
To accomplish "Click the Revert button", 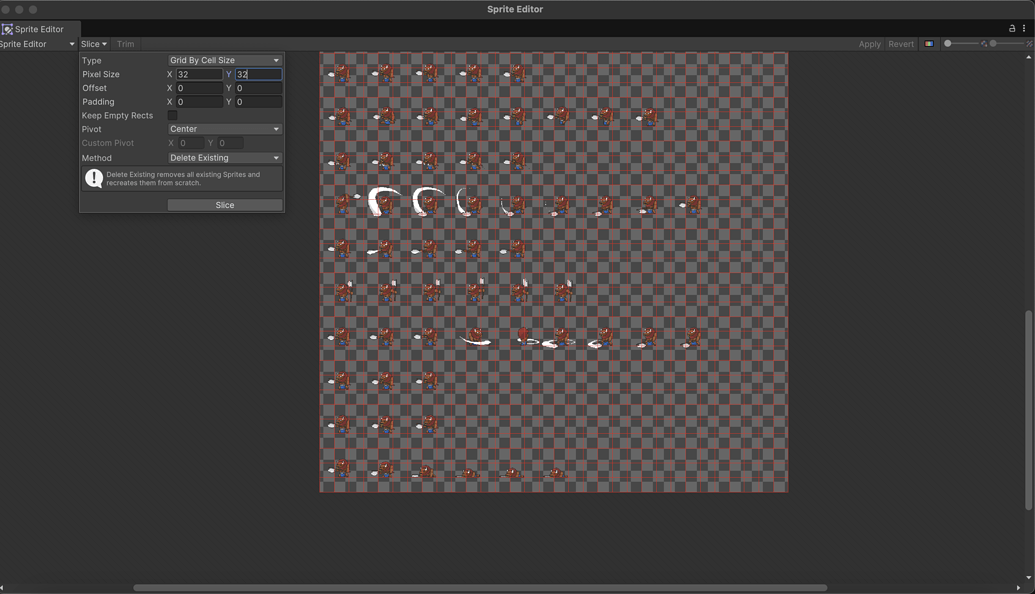I will 900,43.
